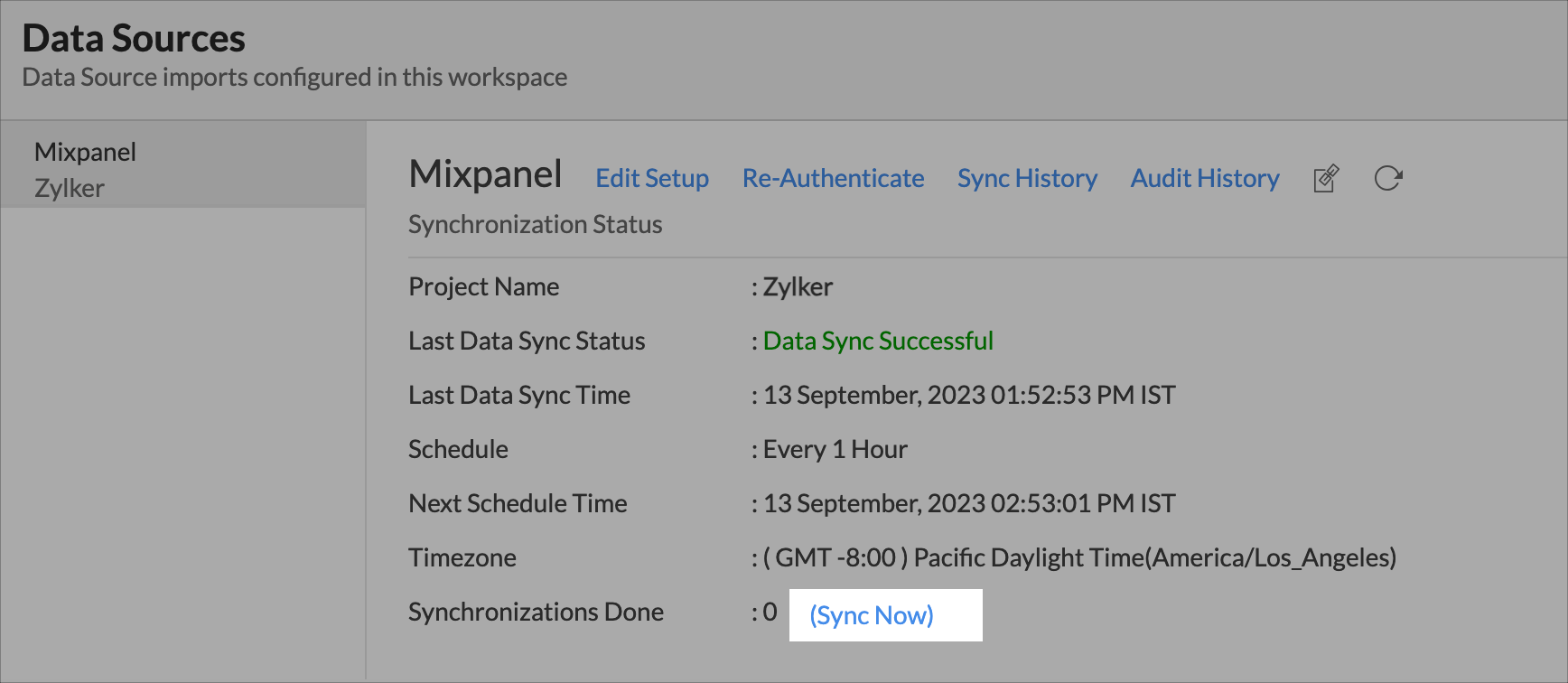The image size is (1568, 683).
Task: Click the Synchronizations Done label
Action: coord(536,612)
